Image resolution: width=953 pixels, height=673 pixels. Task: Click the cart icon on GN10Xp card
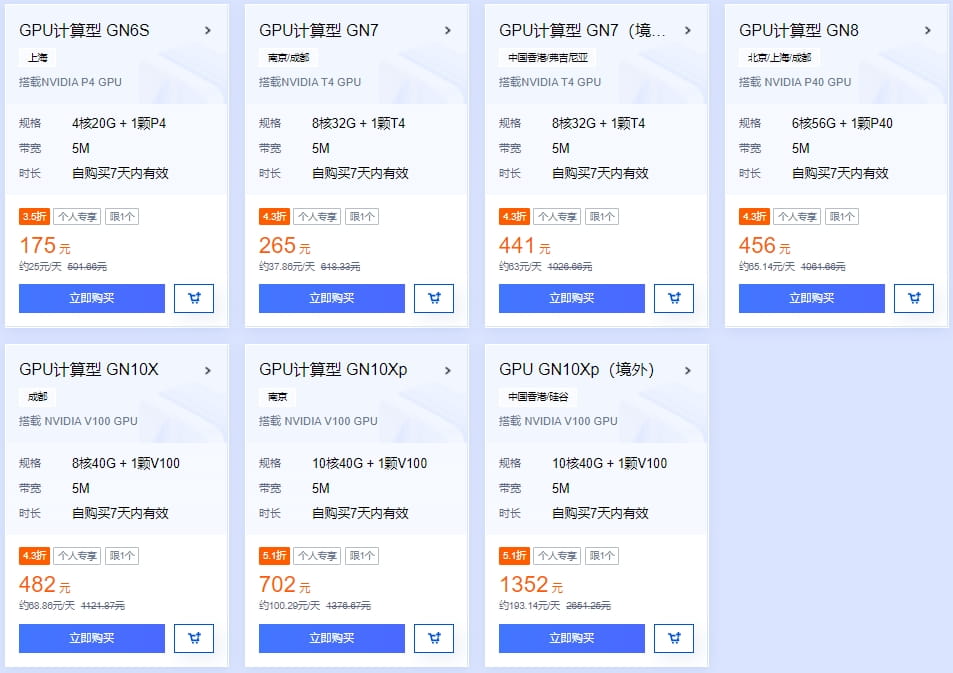click(x=433, y=638)
